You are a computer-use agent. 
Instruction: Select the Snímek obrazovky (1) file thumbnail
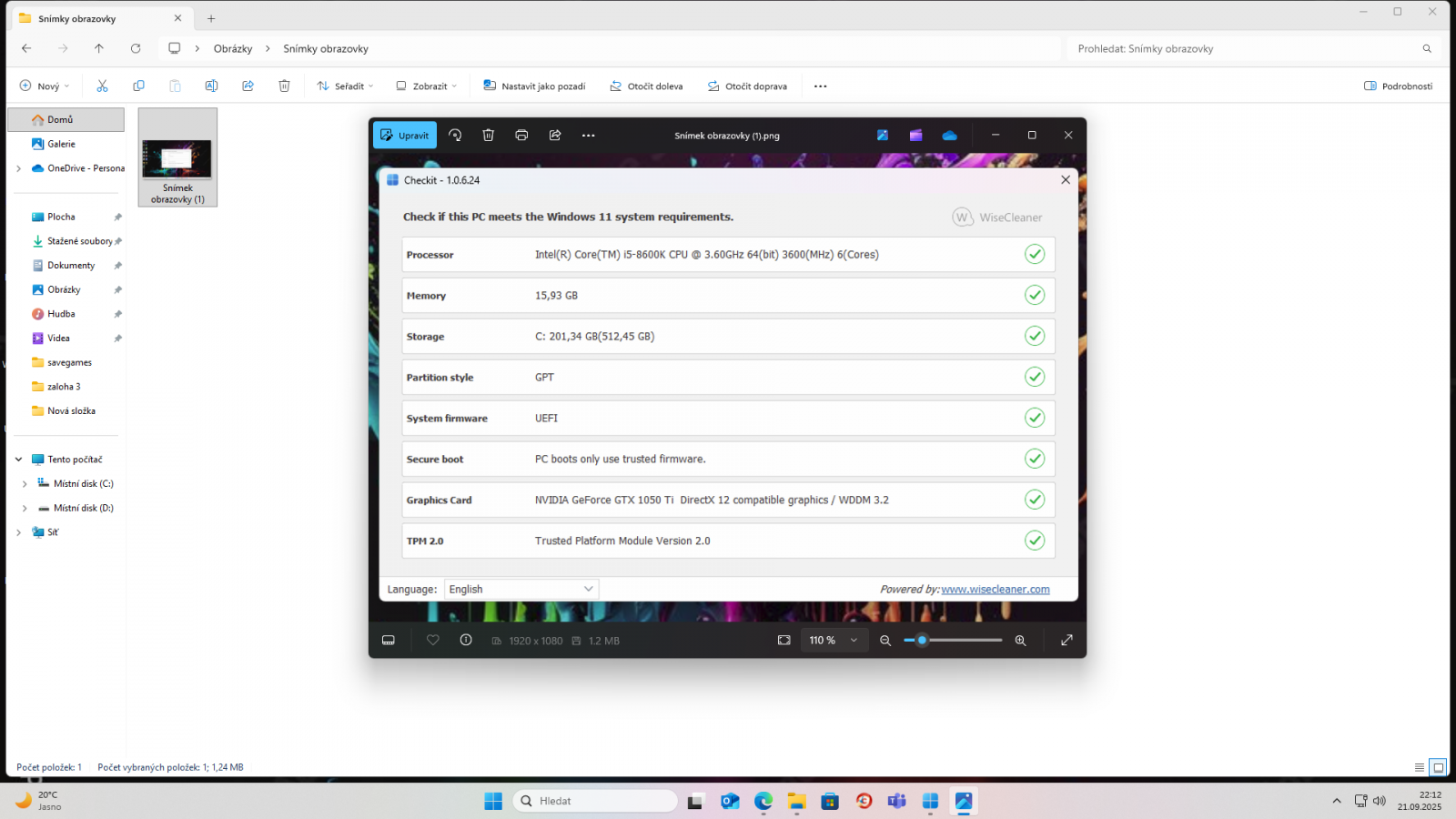coord(177,157)
